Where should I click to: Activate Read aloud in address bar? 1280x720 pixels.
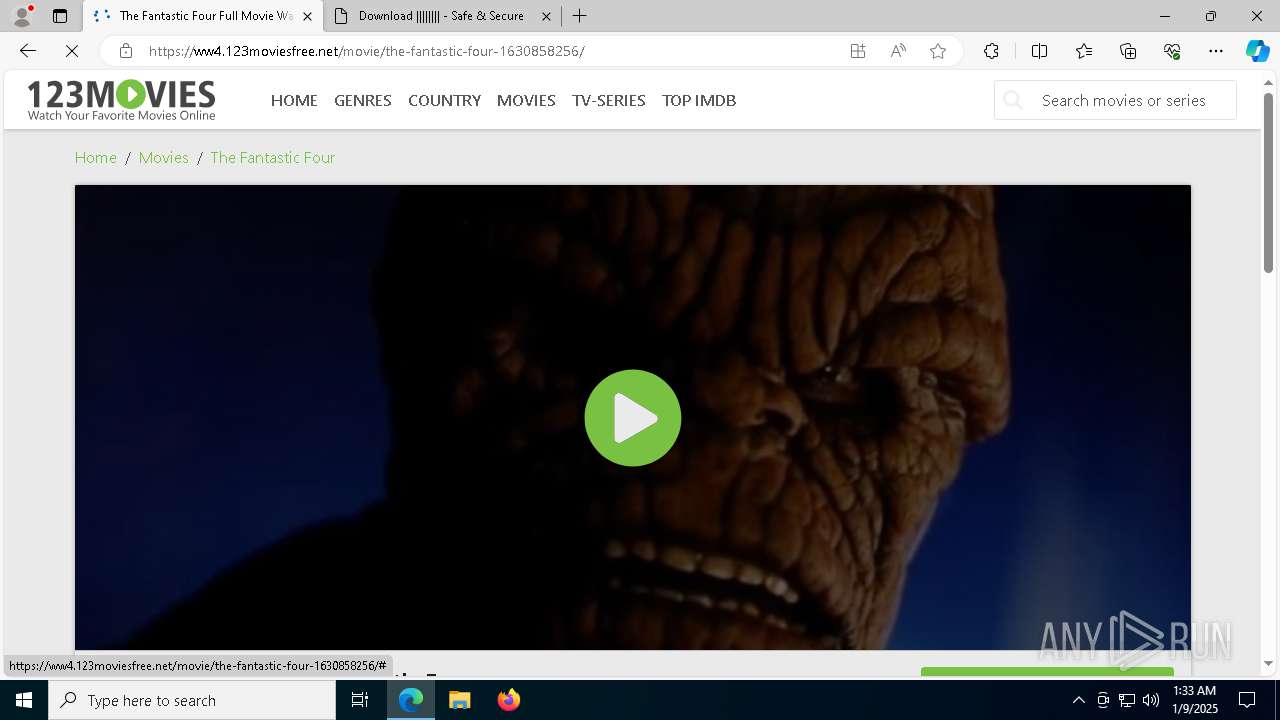tap(898, 51)
